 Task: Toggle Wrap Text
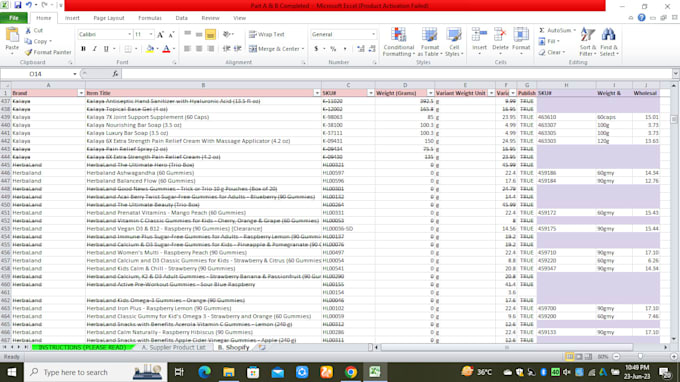point(266,34)
